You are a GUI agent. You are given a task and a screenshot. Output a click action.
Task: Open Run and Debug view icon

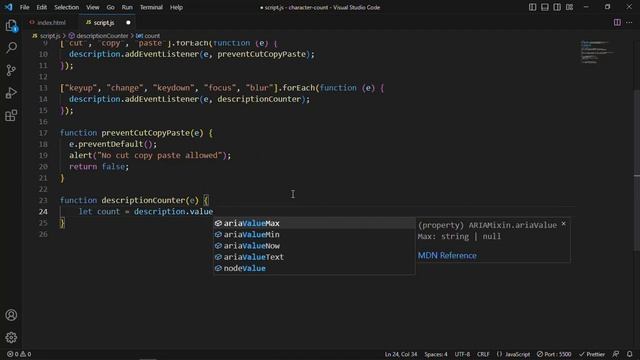[11, 93]
